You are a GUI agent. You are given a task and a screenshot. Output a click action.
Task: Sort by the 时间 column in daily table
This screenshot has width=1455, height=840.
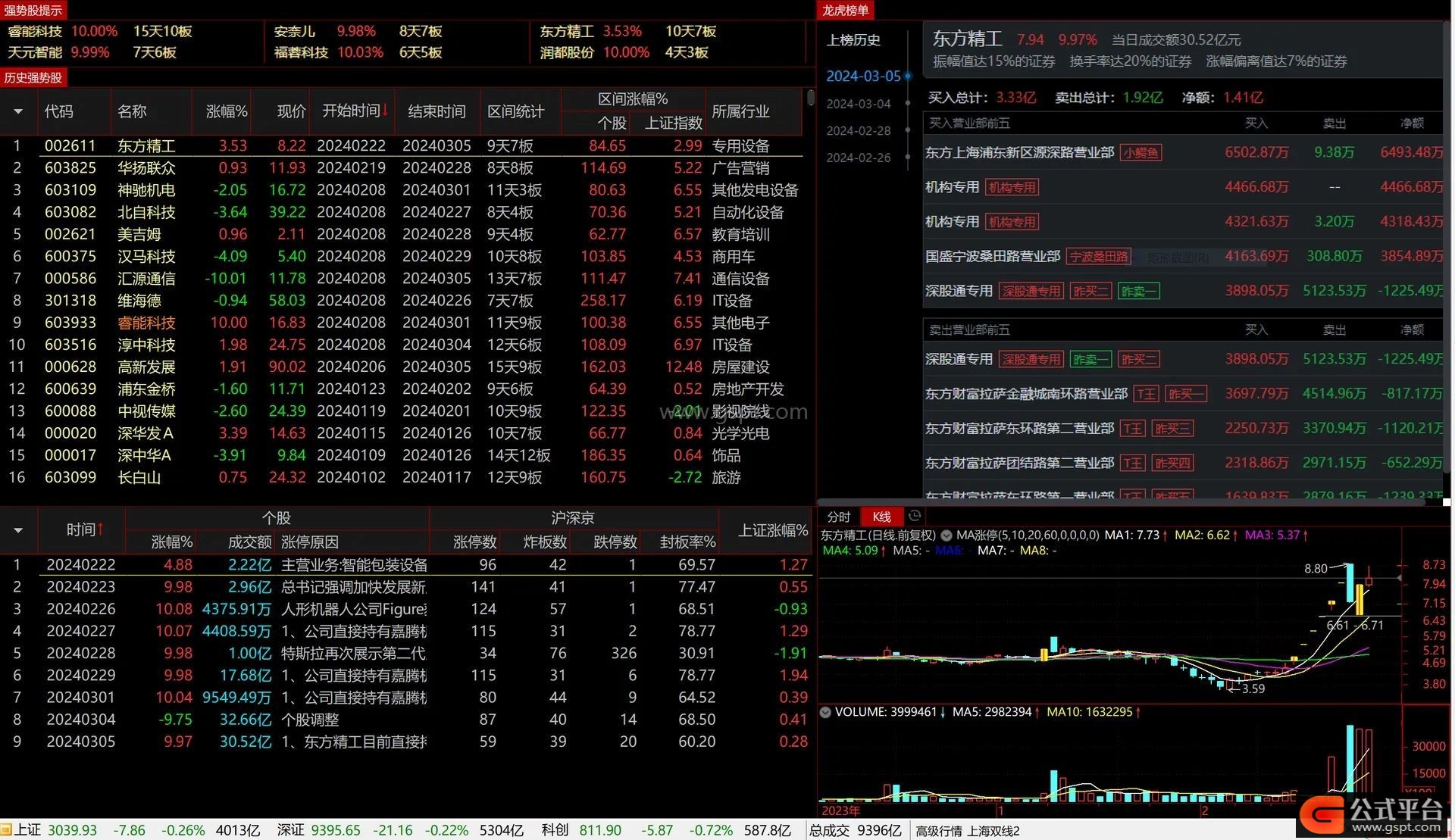(80, 530)
